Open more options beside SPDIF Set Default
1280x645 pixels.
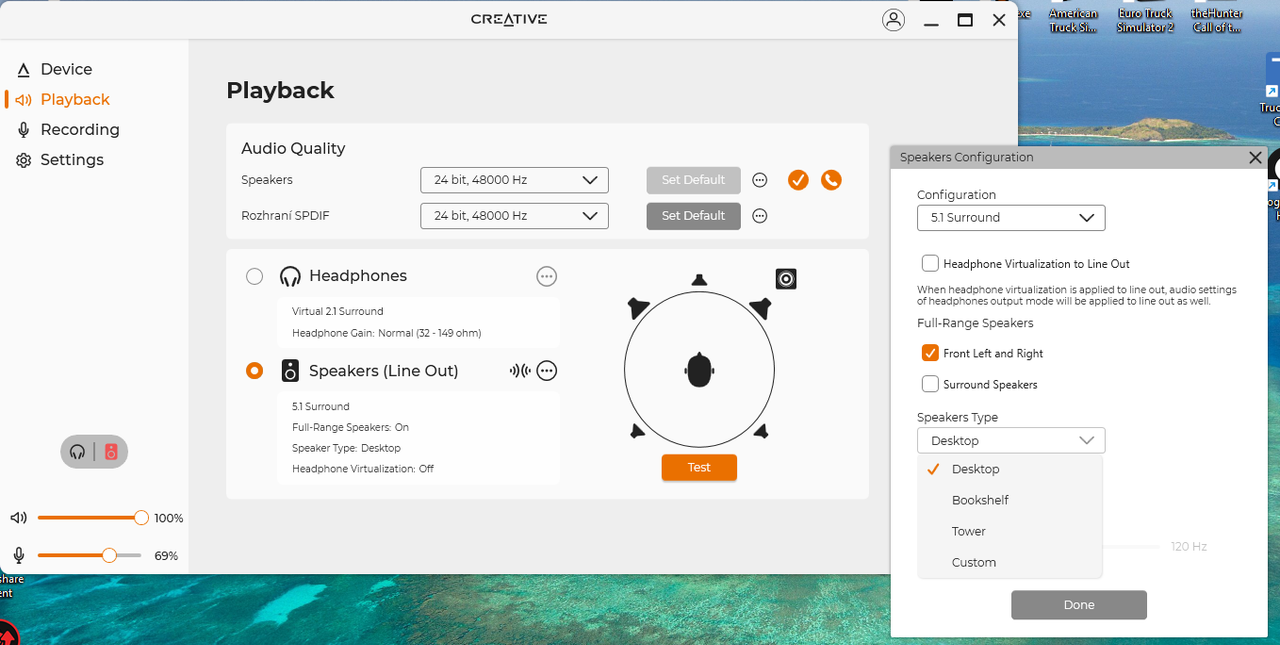(760, 215)
